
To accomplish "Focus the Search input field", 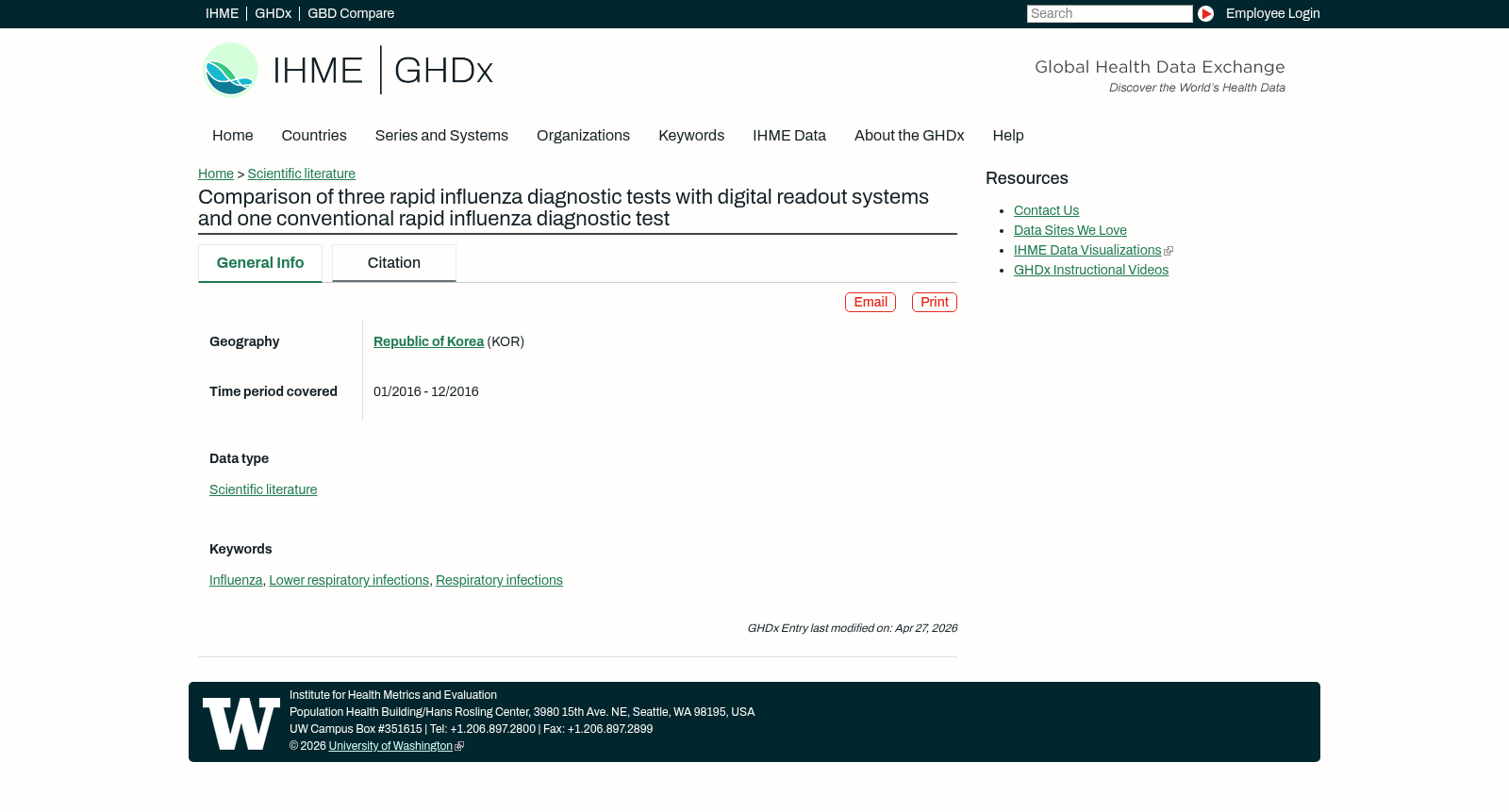I will tap(1109, 13).
